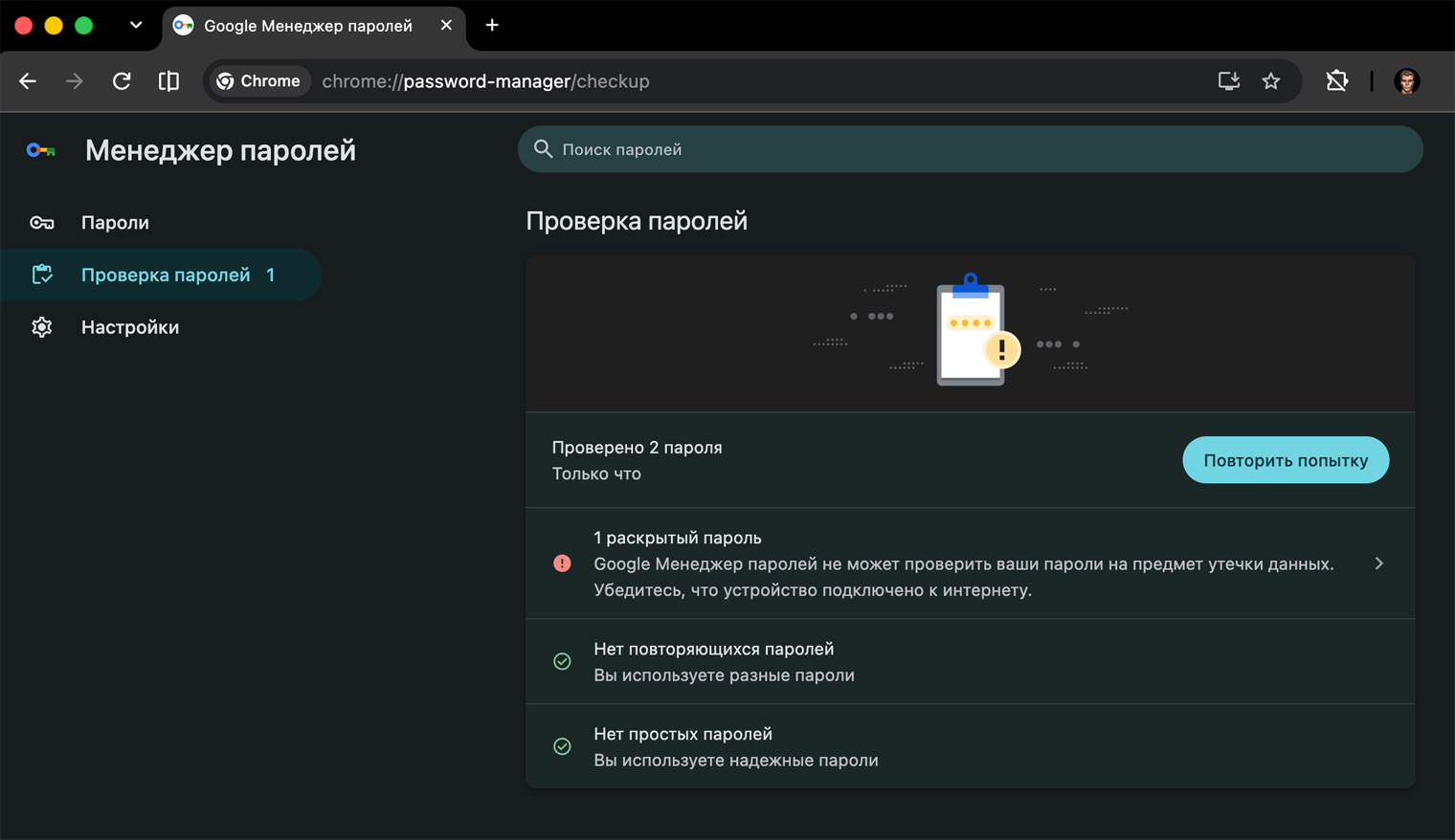Click the Проверка паролей page heading
Viewport: 1455px width, 840px height.
pos(637,221)
